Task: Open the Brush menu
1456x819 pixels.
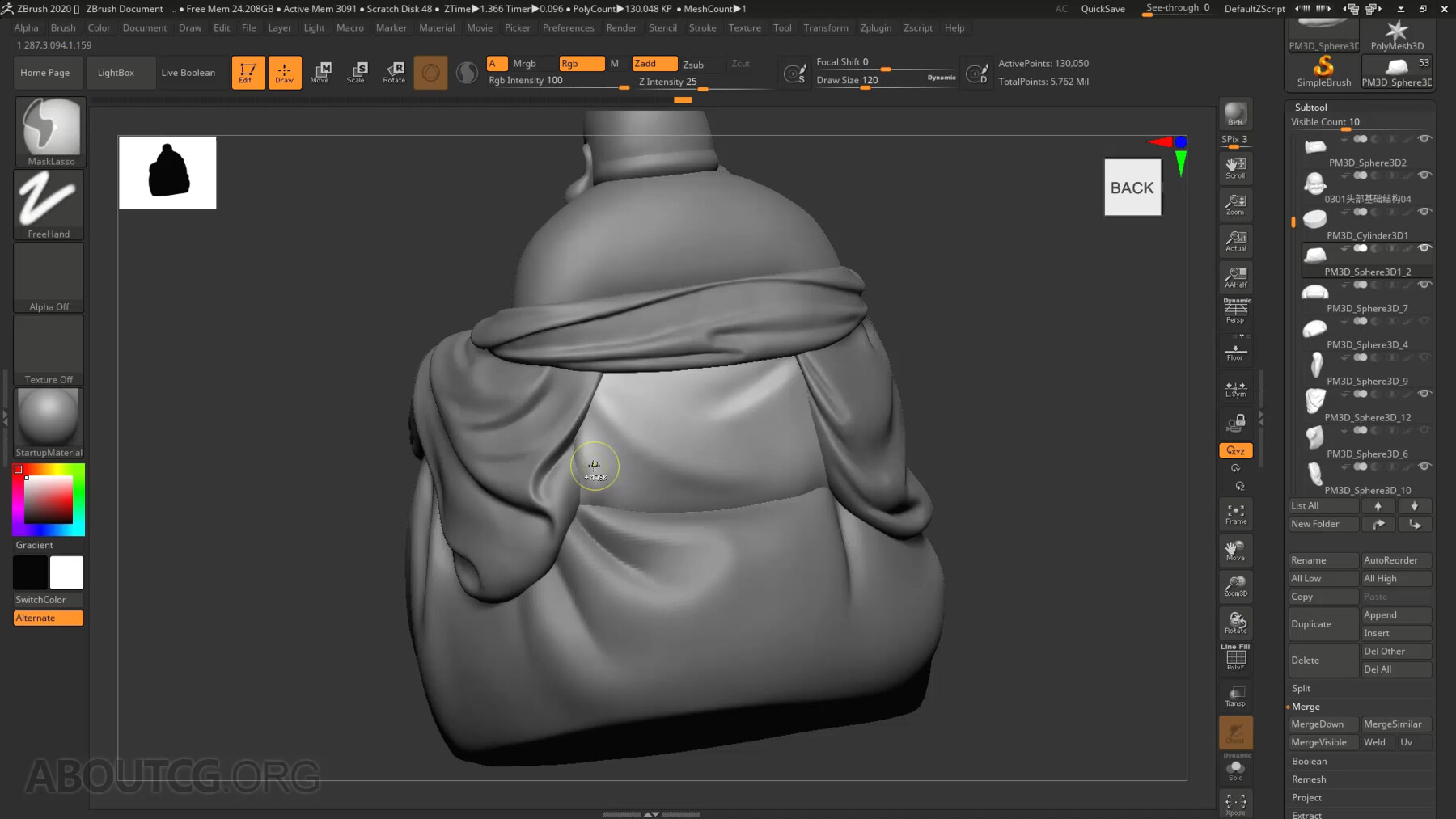Action: pos(63,27)
